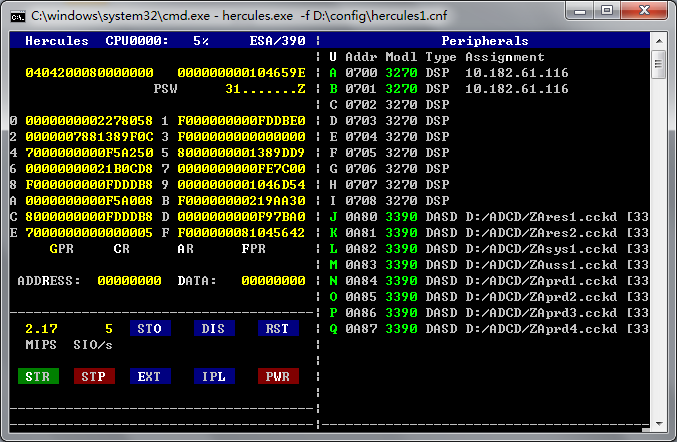Viewport: 677px width, 442px height.
Task: Click the ADDRESS value 00000000
Action: [130, 281]
